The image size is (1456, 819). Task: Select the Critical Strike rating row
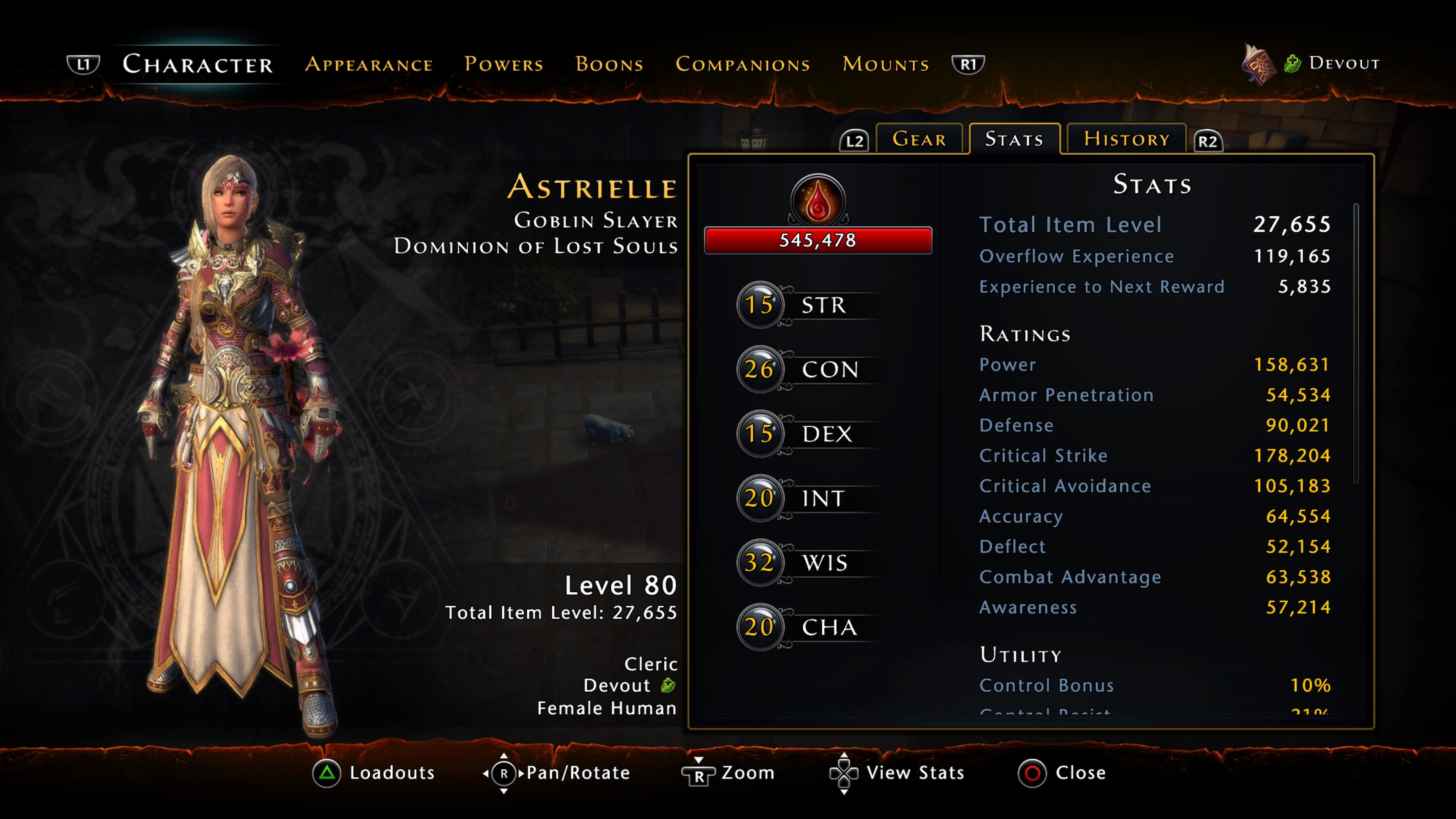click(x=1155, y=455)
